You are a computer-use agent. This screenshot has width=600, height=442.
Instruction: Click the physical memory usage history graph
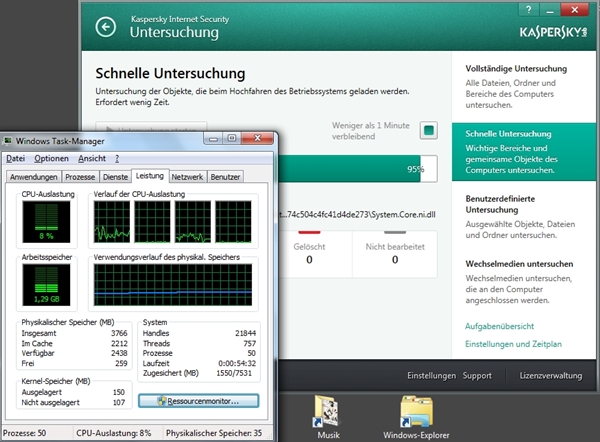(173, 285)
